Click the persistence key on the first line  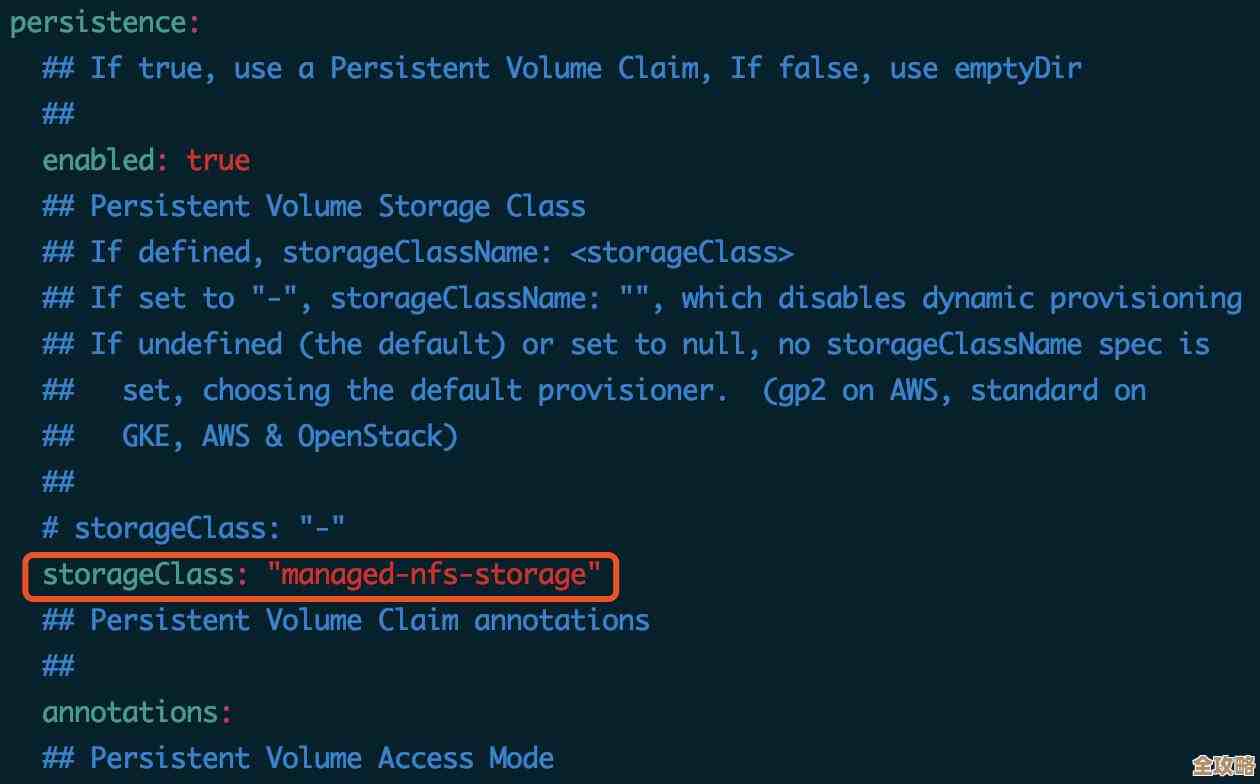coord(97,23)
